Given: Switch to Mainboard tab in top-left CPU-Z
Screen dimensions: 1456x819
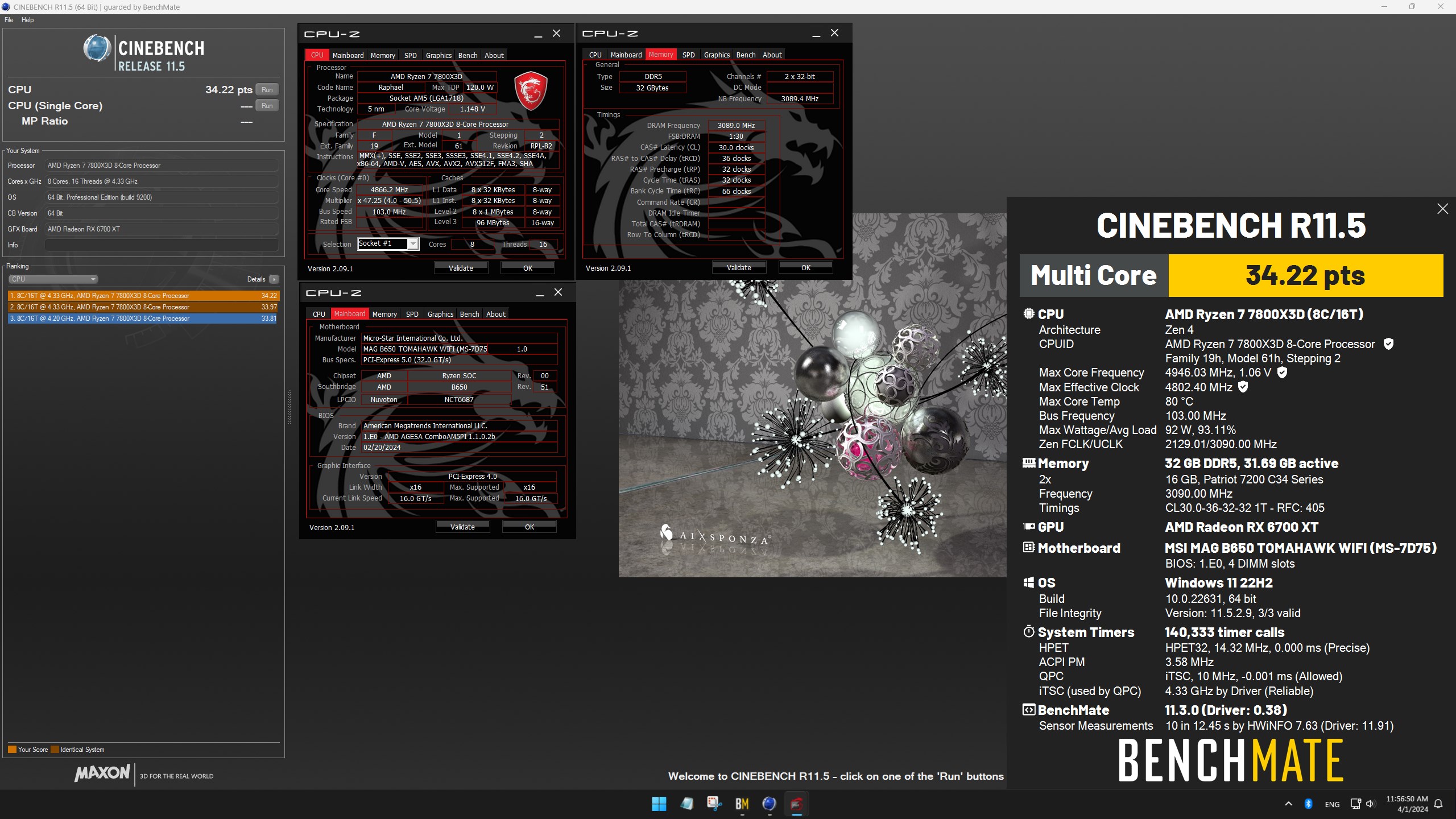Looking at the screenshot, I should click(x=348, y=55).
